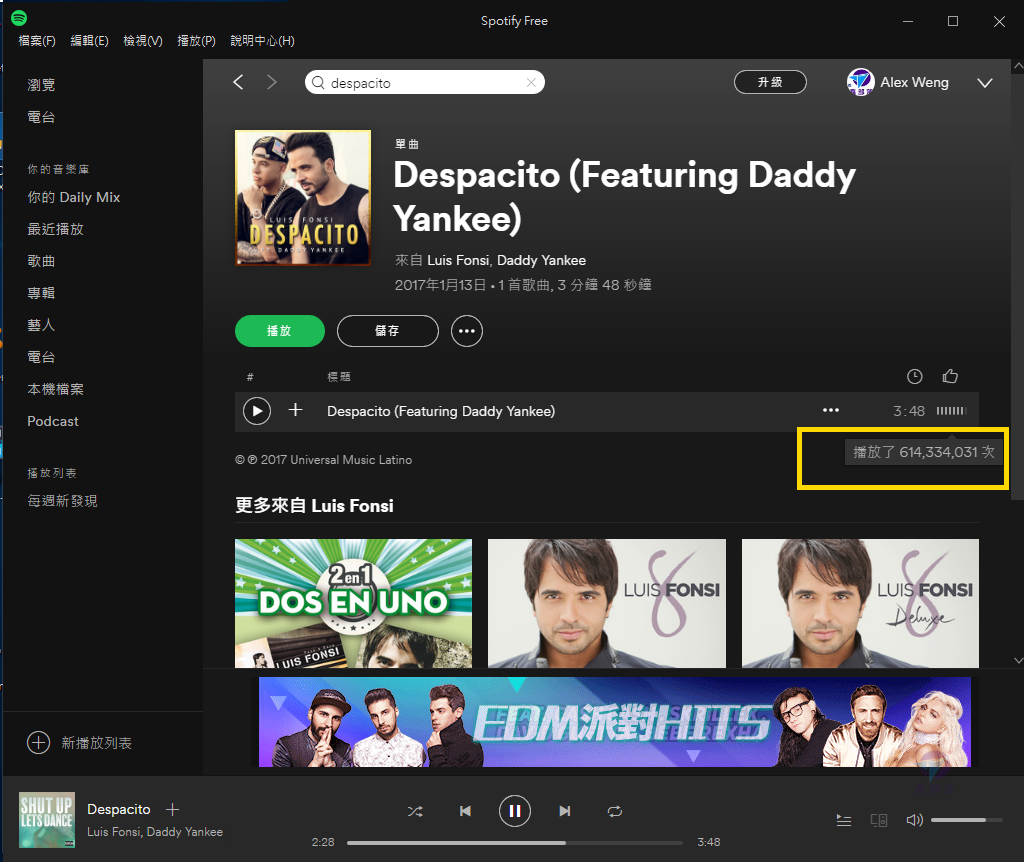Open the 編輯(E) menu
Image resolution: width=1024 pixels, height=862 pixels.
(89, 41)
